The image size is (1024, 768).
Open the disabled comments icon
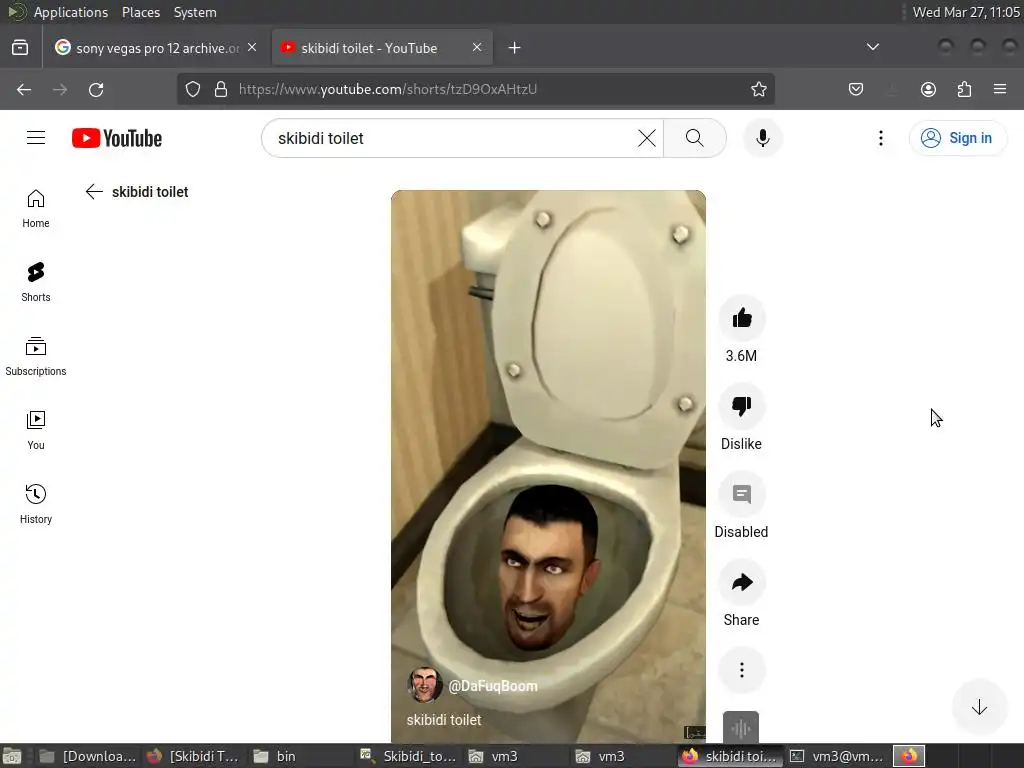(742, 494)
